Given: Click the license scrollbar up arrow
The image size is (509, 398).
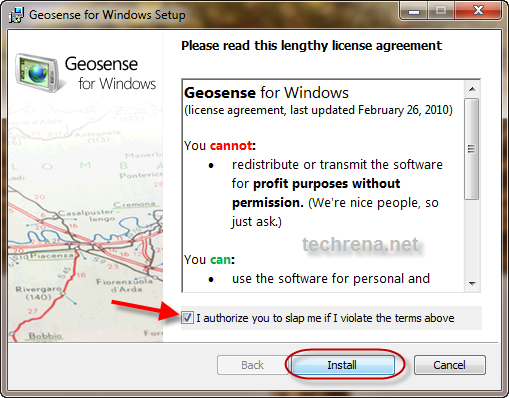Looking at the screenshot, I should click(x=472, y=89).
